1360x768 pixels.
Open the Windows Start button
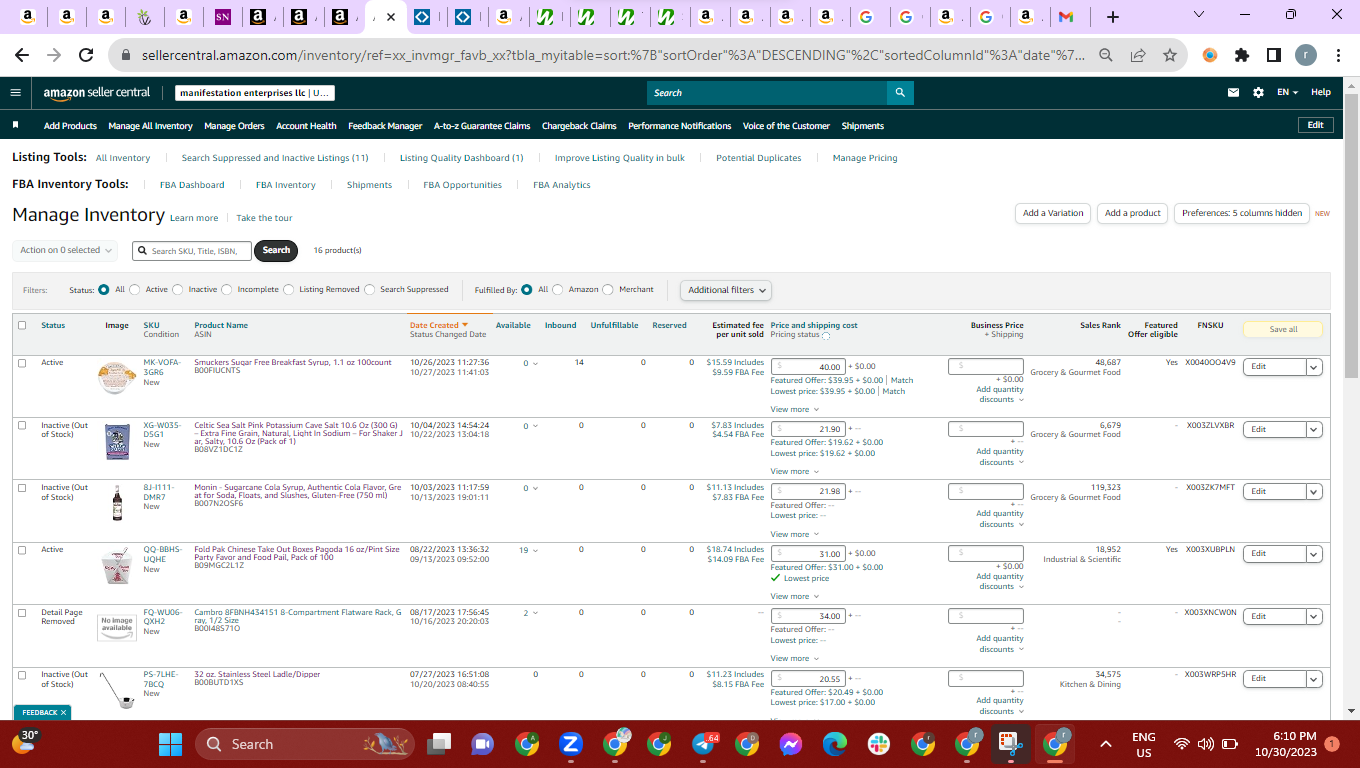tap(171, 744)
